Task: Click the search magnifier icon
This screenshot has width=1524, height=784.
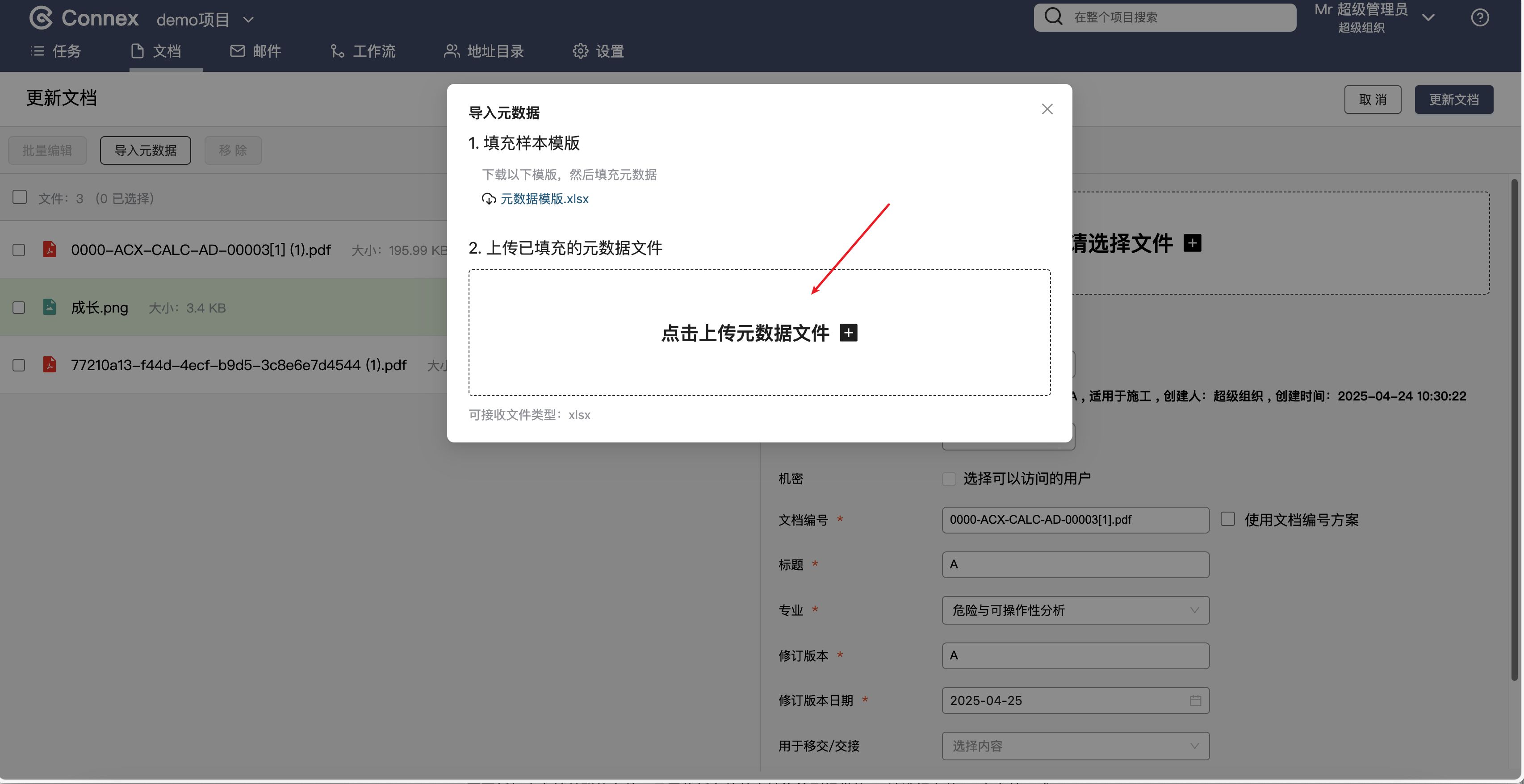Action: click(x=1053, y=17)
